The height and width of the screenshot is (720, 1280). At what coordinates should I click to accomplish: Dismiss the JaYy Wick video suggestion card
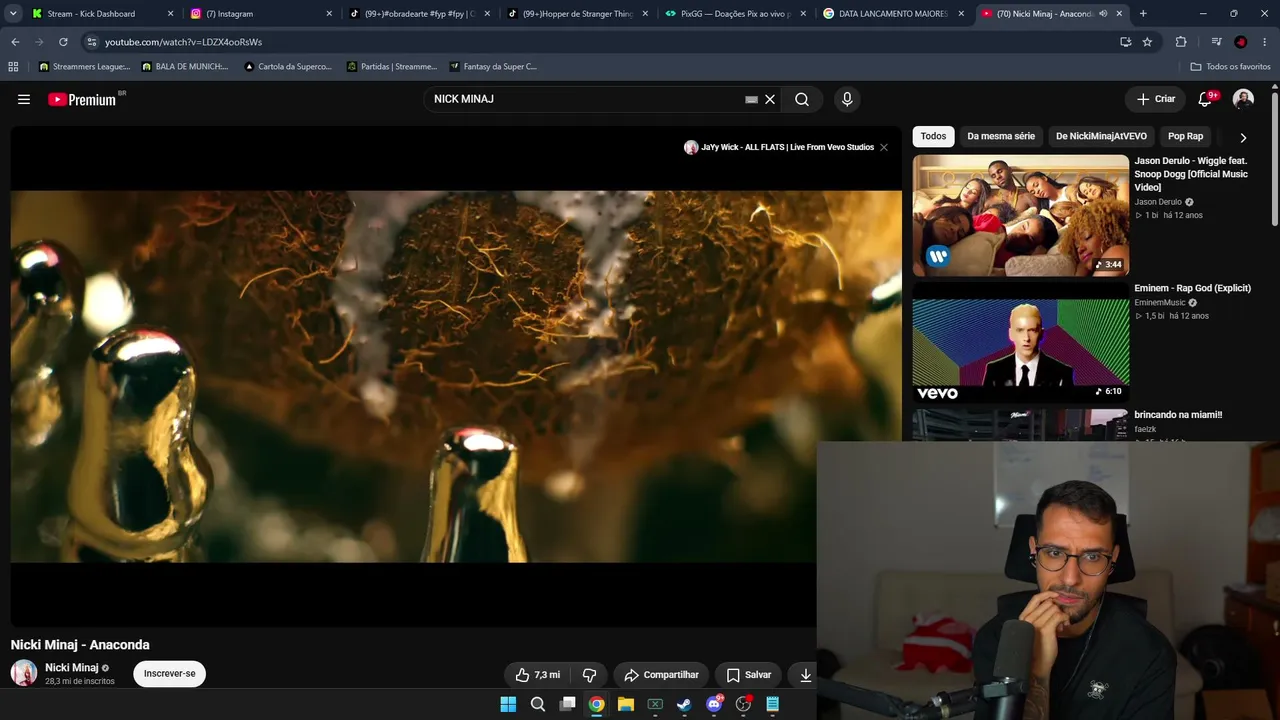point(884,147)
